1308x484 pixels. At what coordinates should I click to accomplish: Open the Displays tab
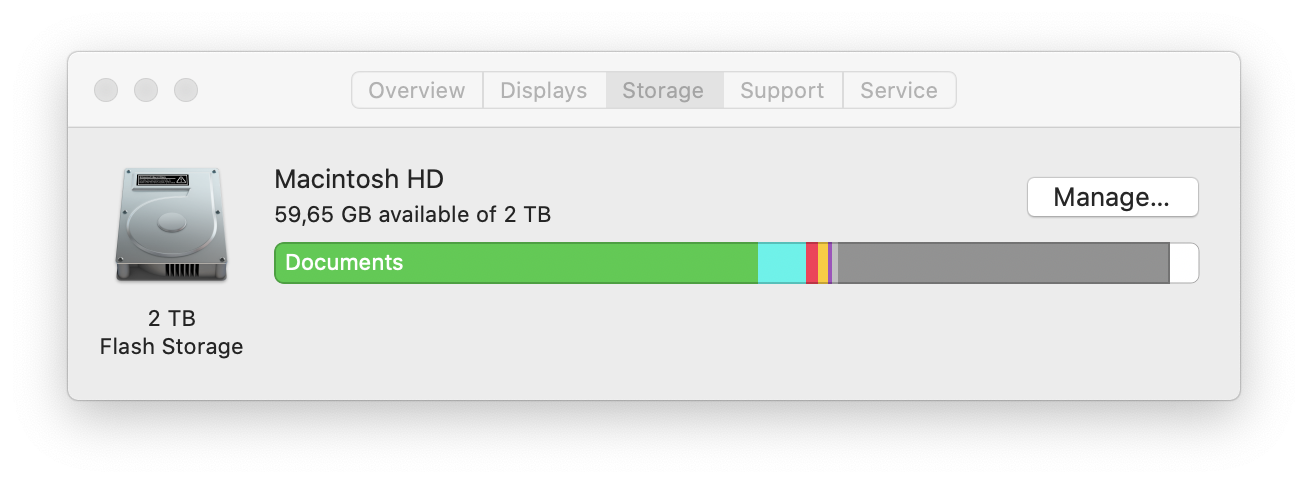point(544,90)
